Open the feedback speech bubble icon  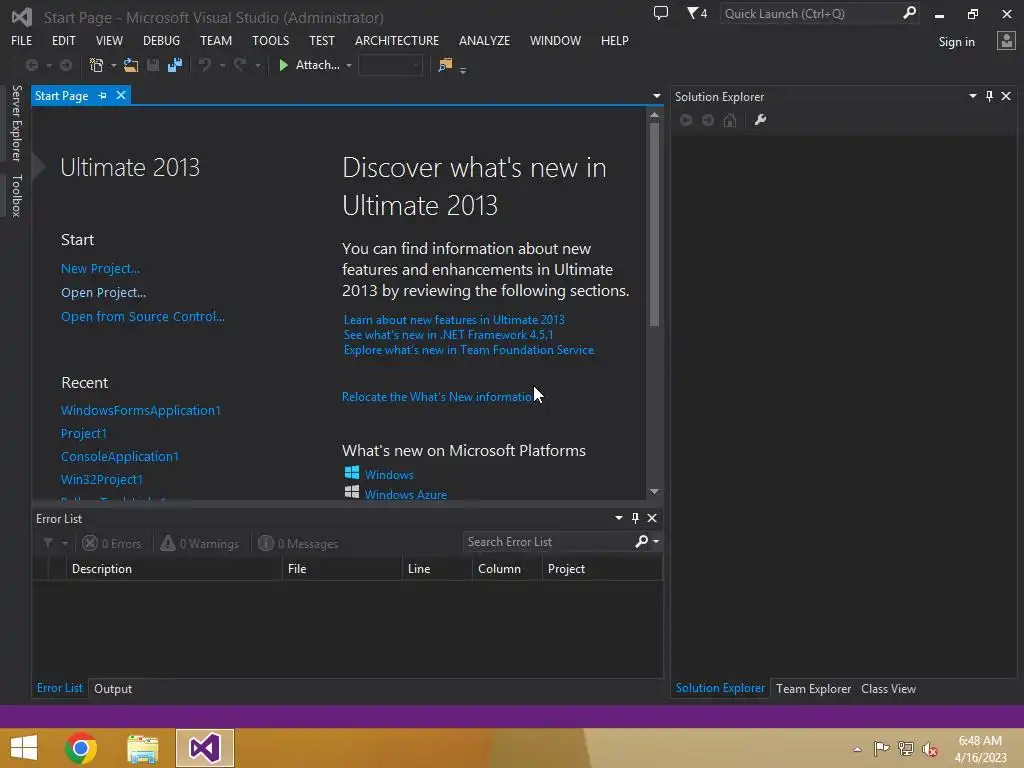(661, 13)
